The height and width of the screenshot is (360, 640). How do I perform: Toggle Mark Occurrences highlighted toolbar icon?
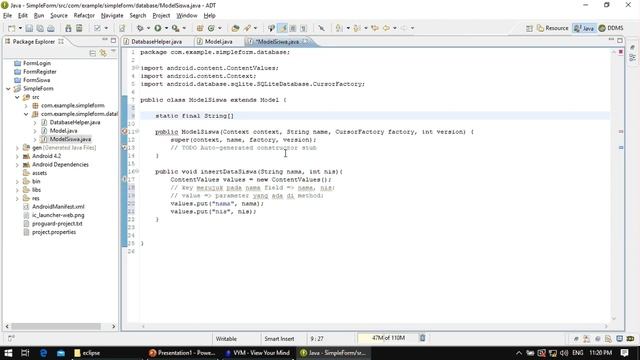282,28
